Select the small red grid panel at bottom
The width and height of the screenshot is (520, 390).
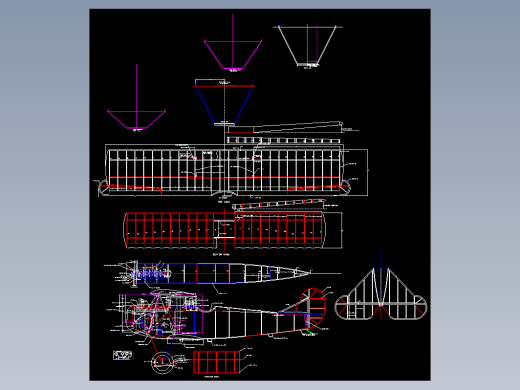(217, 362)
